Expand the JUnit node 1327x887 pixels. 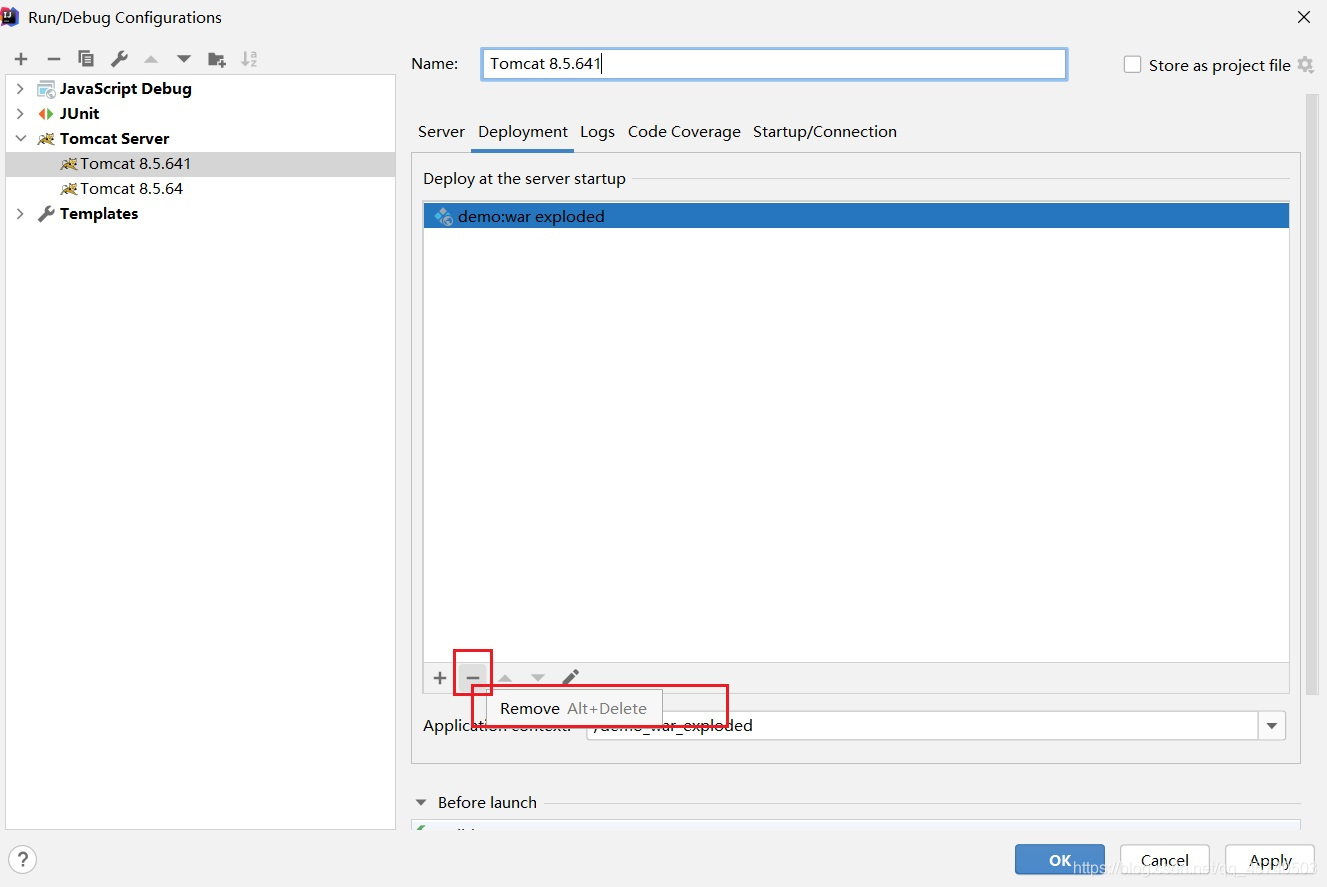[x=20, y=114]
